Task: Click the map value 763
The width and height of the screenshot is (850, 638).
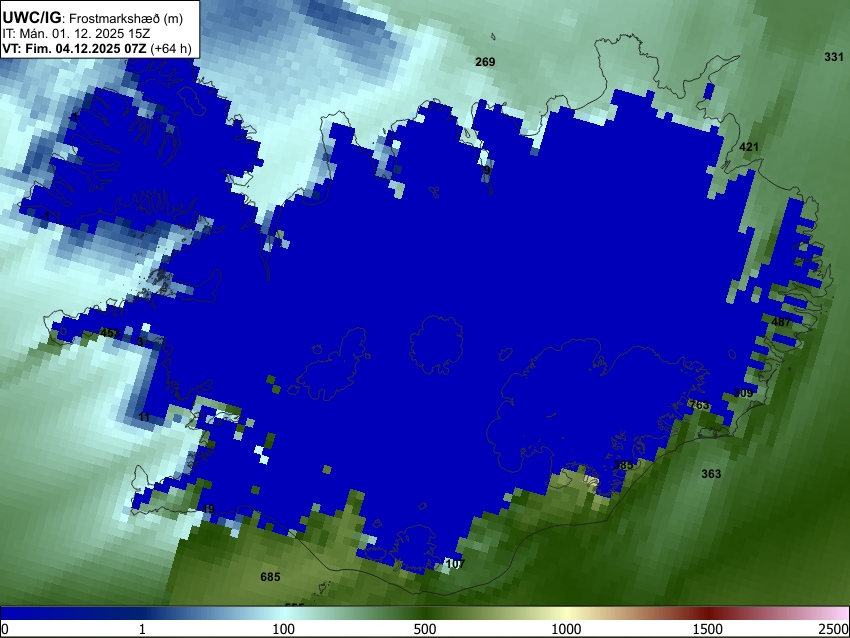Action: pyautogui.click(x=699, y=405)
